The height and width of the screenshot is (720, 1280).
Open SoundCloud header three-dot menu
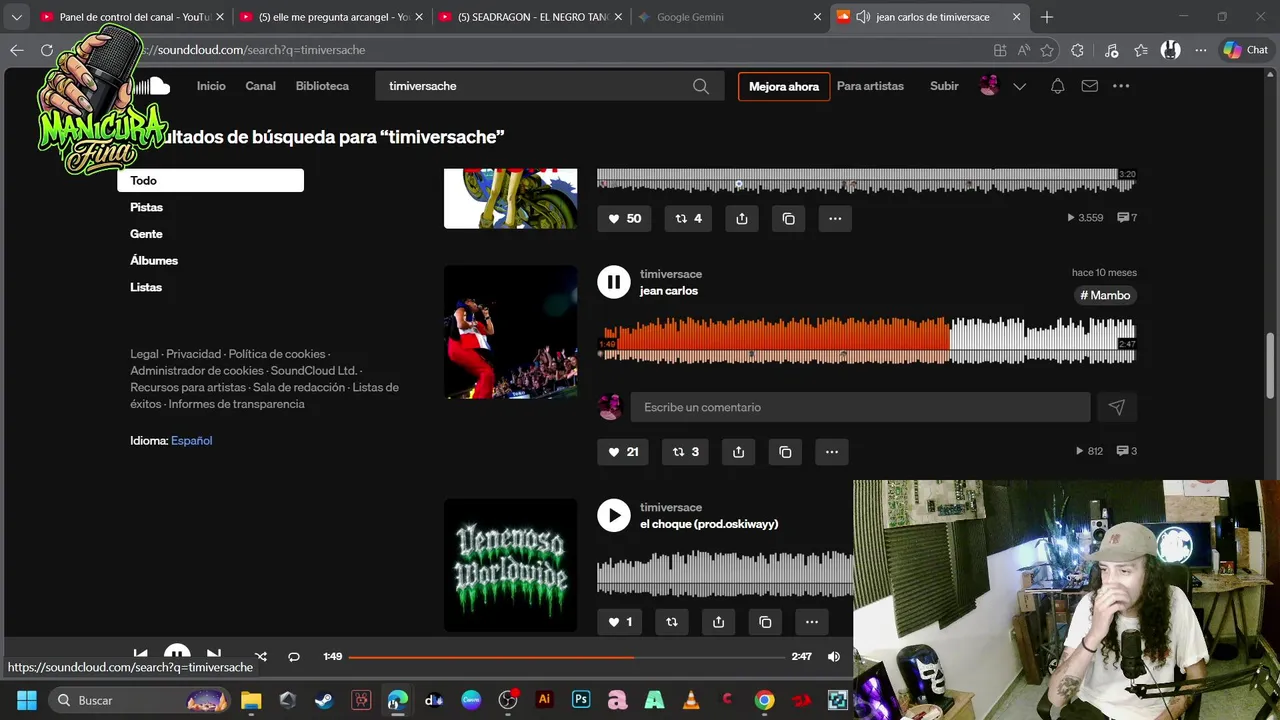(x=1121, y=86)
